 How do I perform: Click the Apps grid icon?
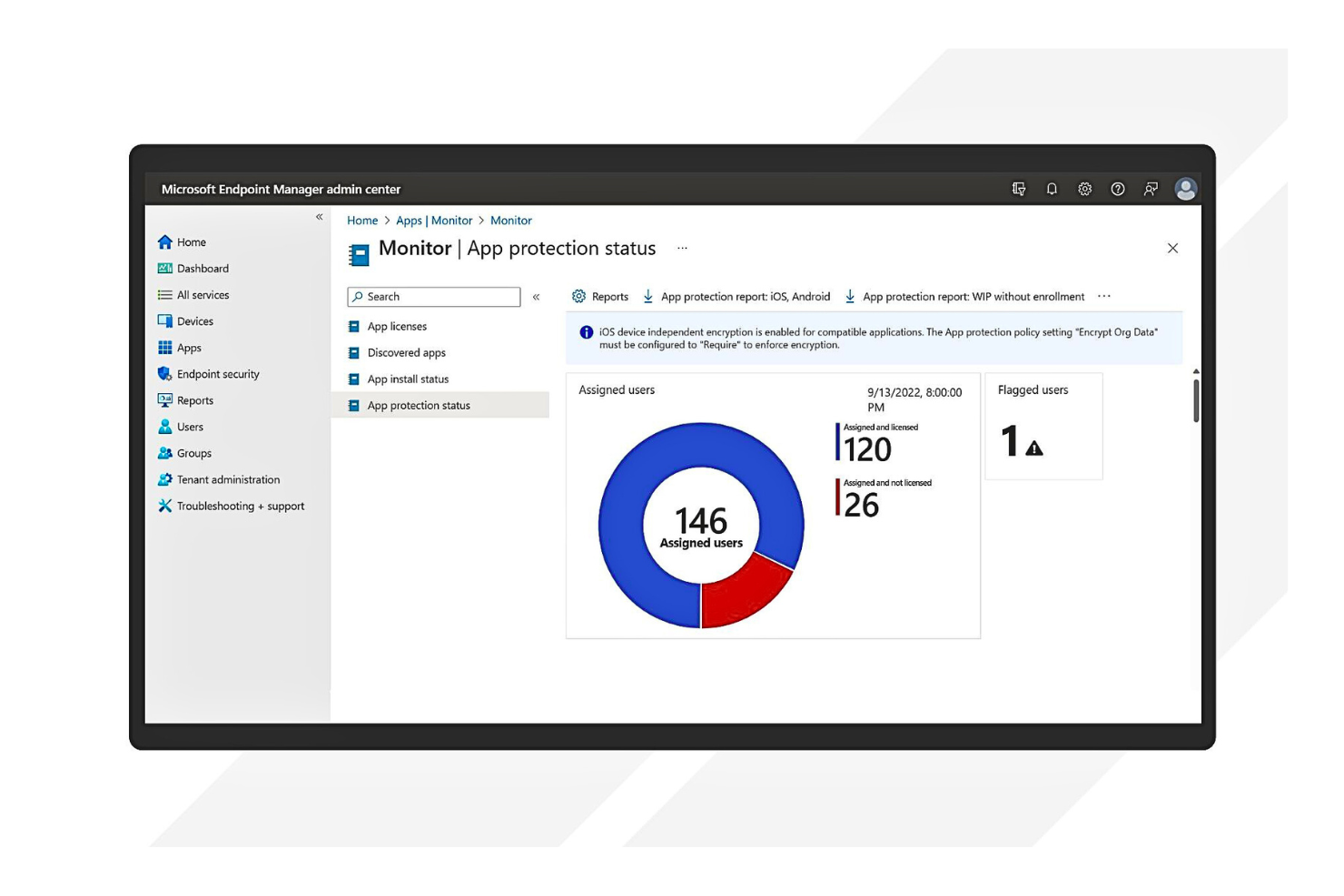tap(164, 348)
